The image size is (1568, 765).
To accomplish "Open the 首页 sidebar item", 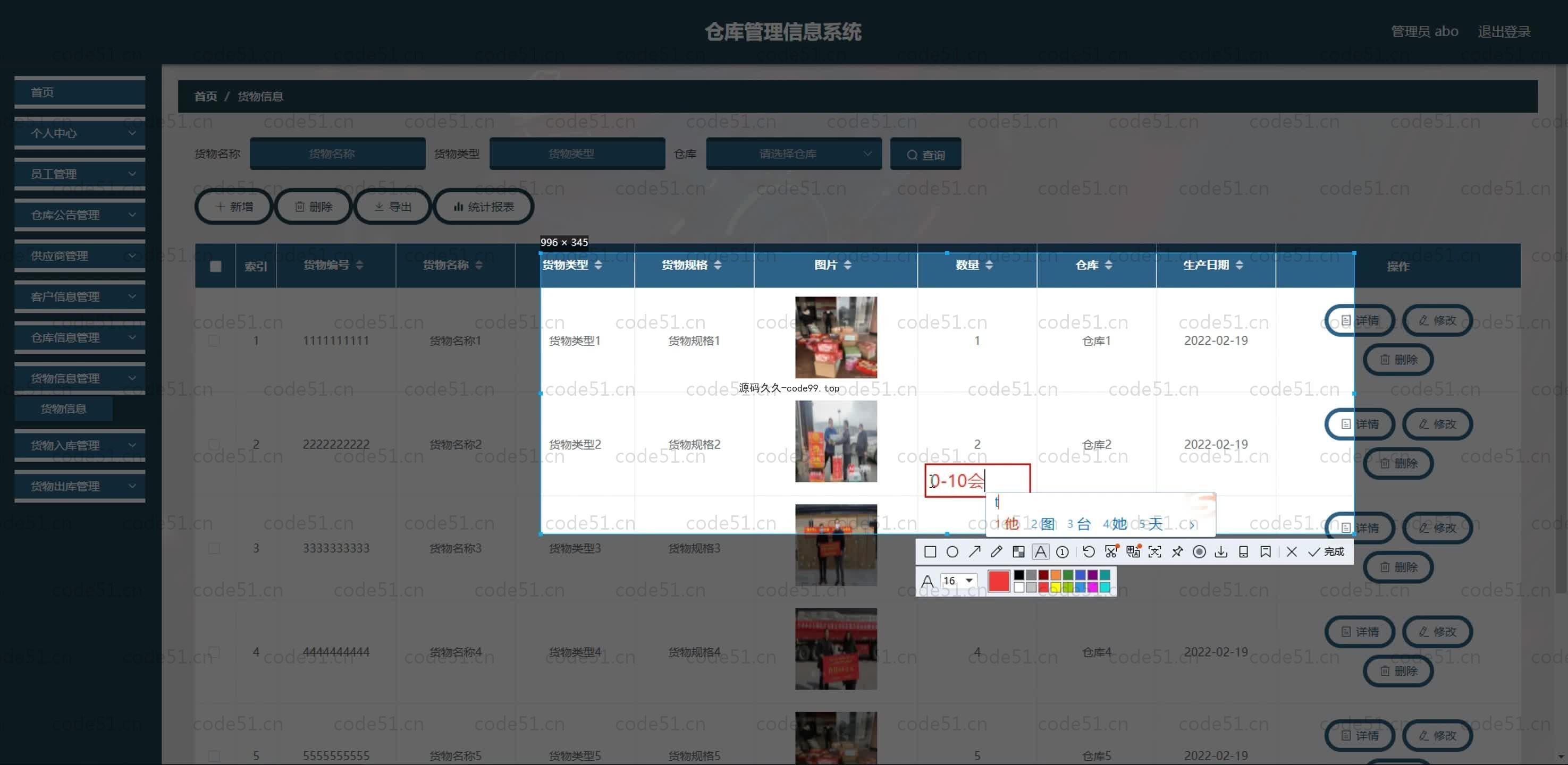I will point(80,92).
